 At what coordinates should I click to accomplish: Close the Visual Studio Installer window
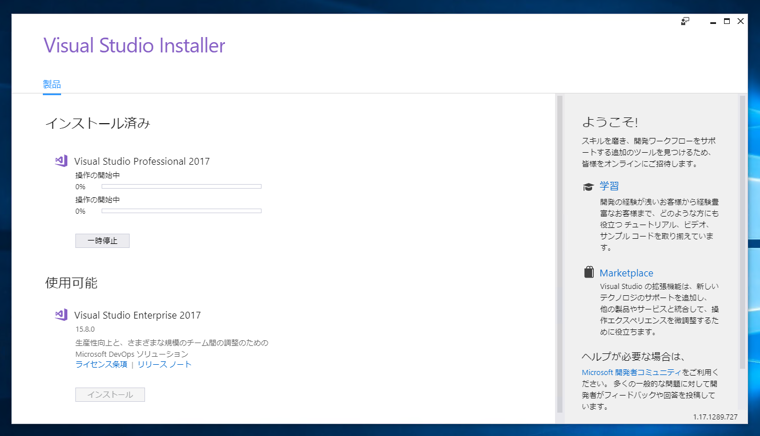click(741, 21)
